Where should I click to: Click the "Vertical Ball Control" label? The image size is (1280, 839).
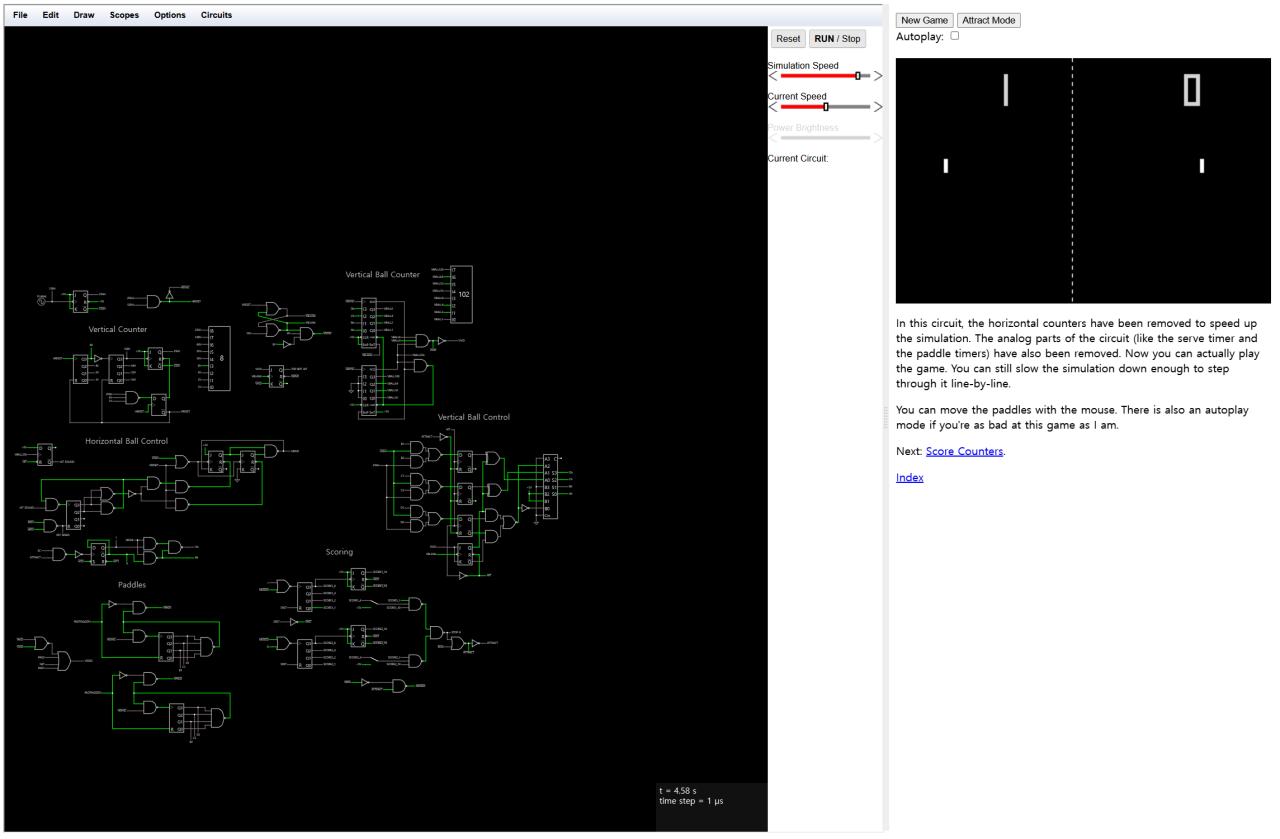coord(474,417)
